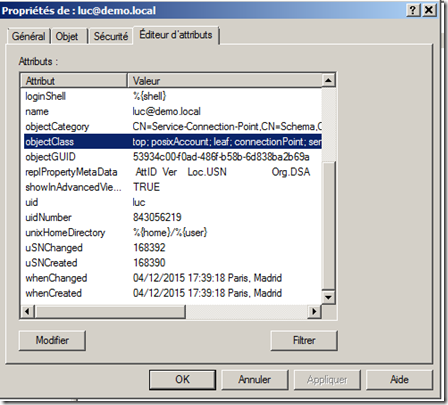Click the value 168390
Viewport: 448px width, 405px height.
(149, 263)
